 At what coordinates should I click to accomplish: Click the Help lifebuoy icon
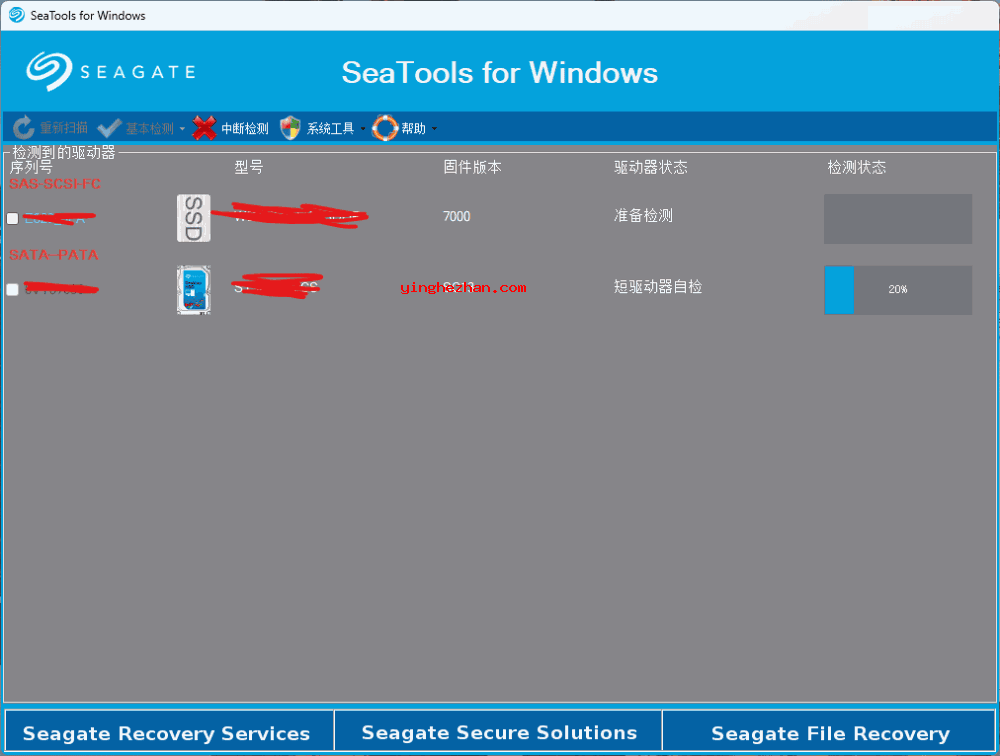[x=385, y=128]
